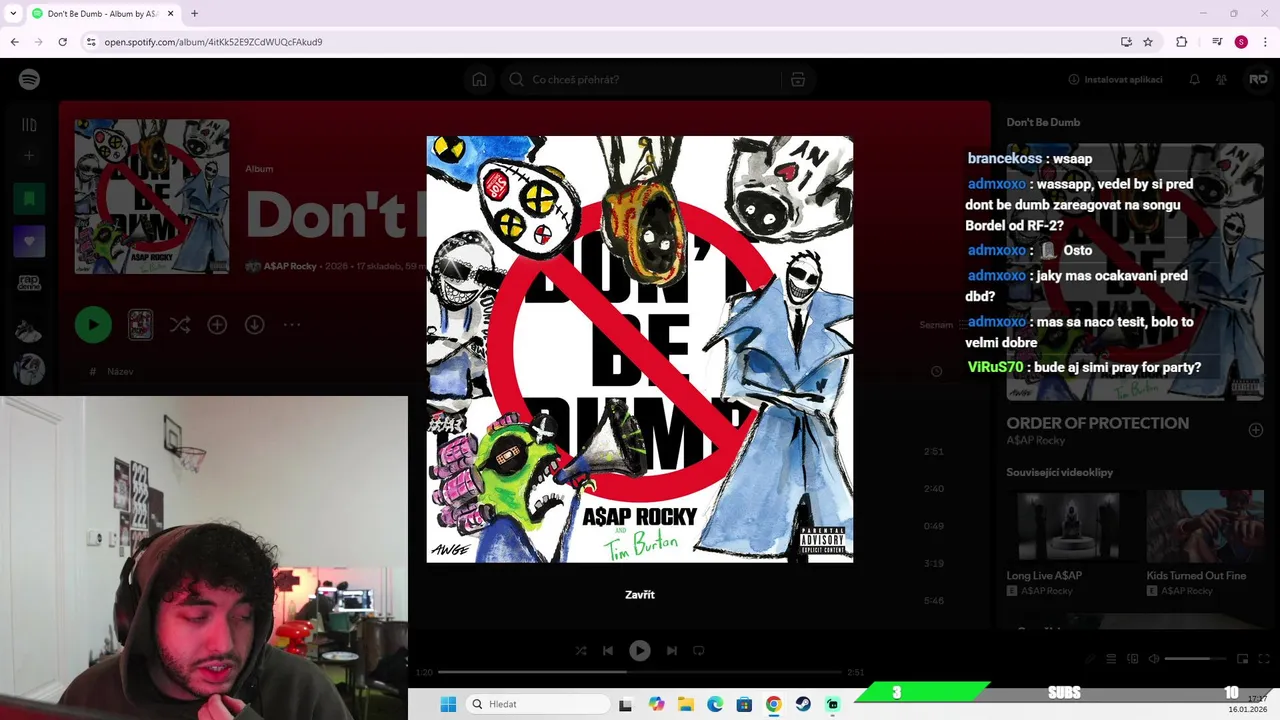The width and height of the screenshot is (1280, 720).
Task: Open the miniplayer icon
Action: tap(1242, 659)
